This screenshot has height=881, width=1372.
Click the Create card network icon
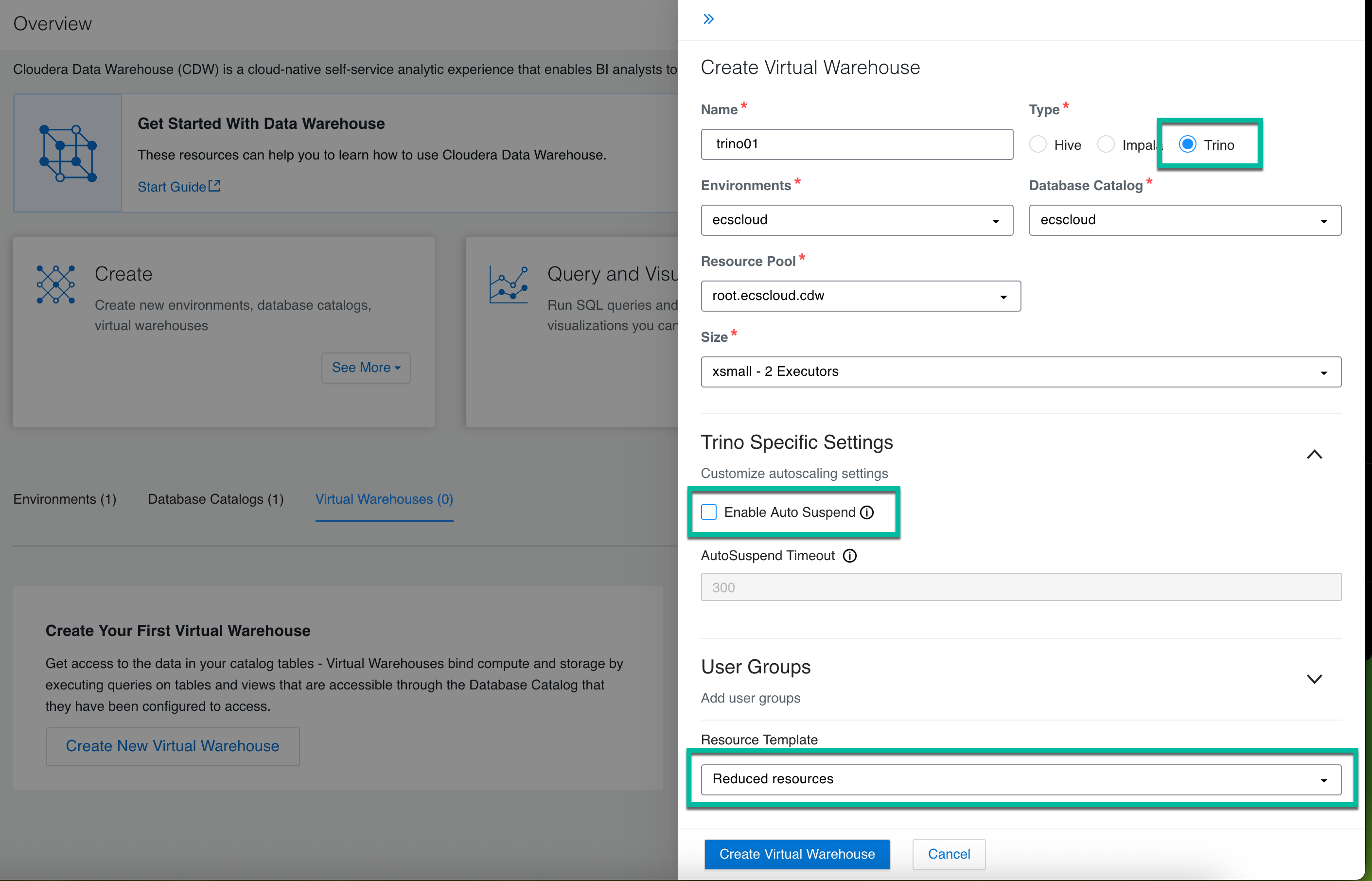55,284
